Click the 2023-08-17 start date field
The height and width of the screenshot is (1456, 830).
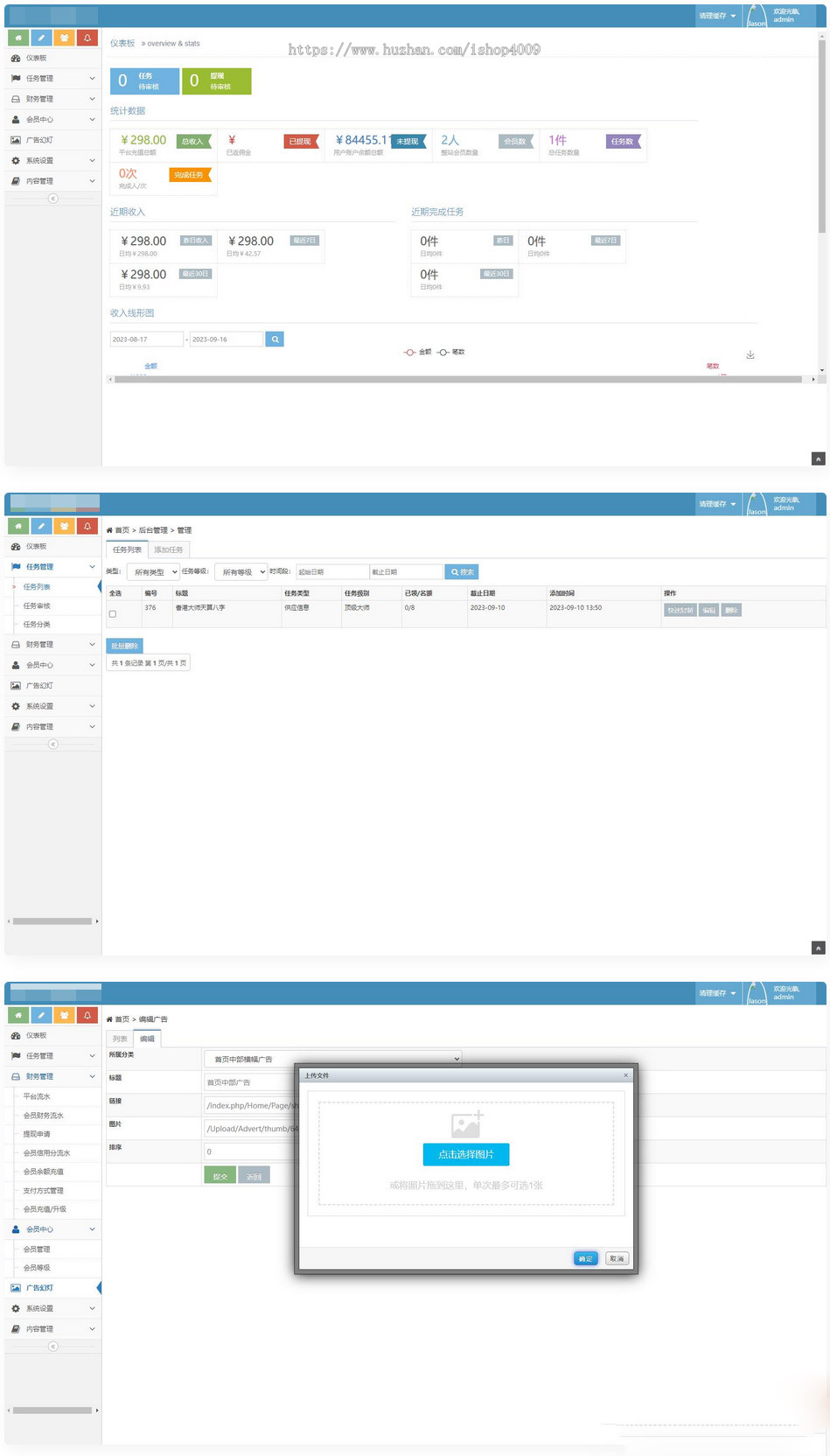pos(146,339)
